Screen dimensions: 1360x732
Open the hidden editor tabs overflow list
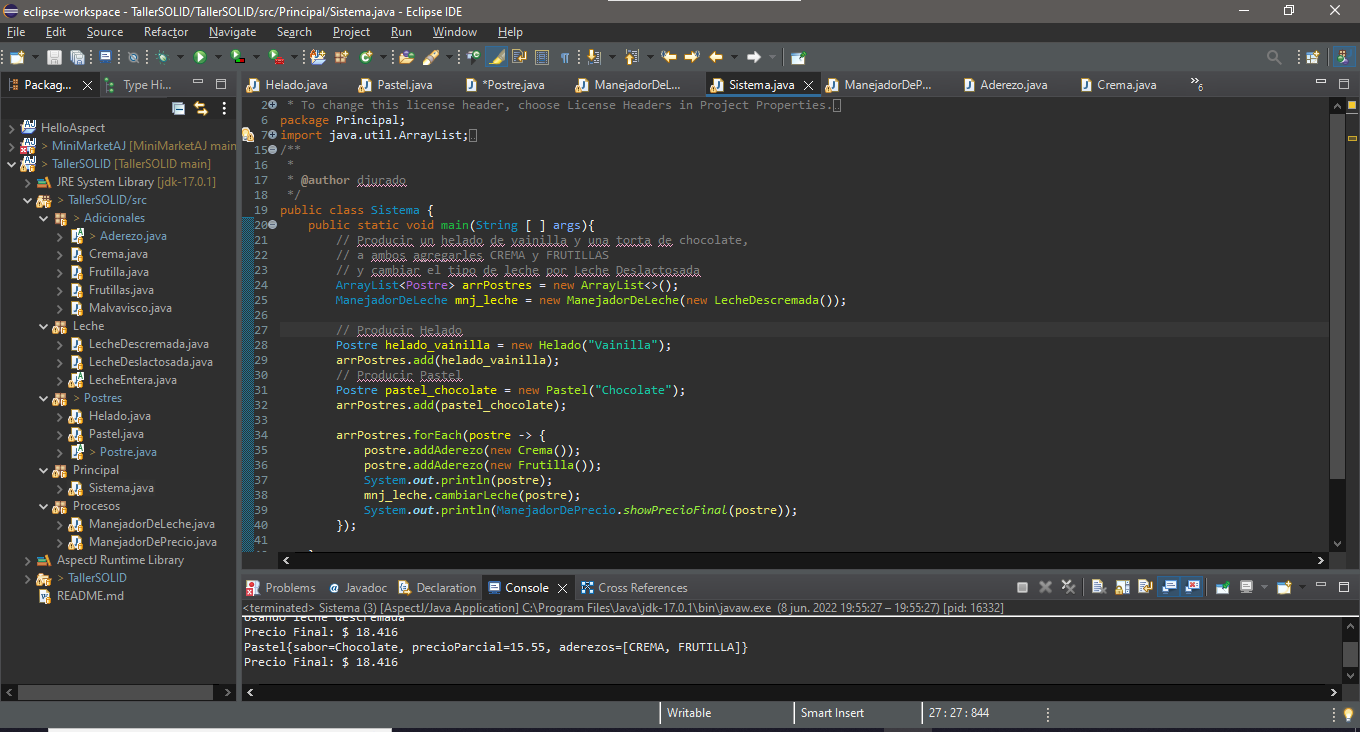click(x=1196, y=85)
